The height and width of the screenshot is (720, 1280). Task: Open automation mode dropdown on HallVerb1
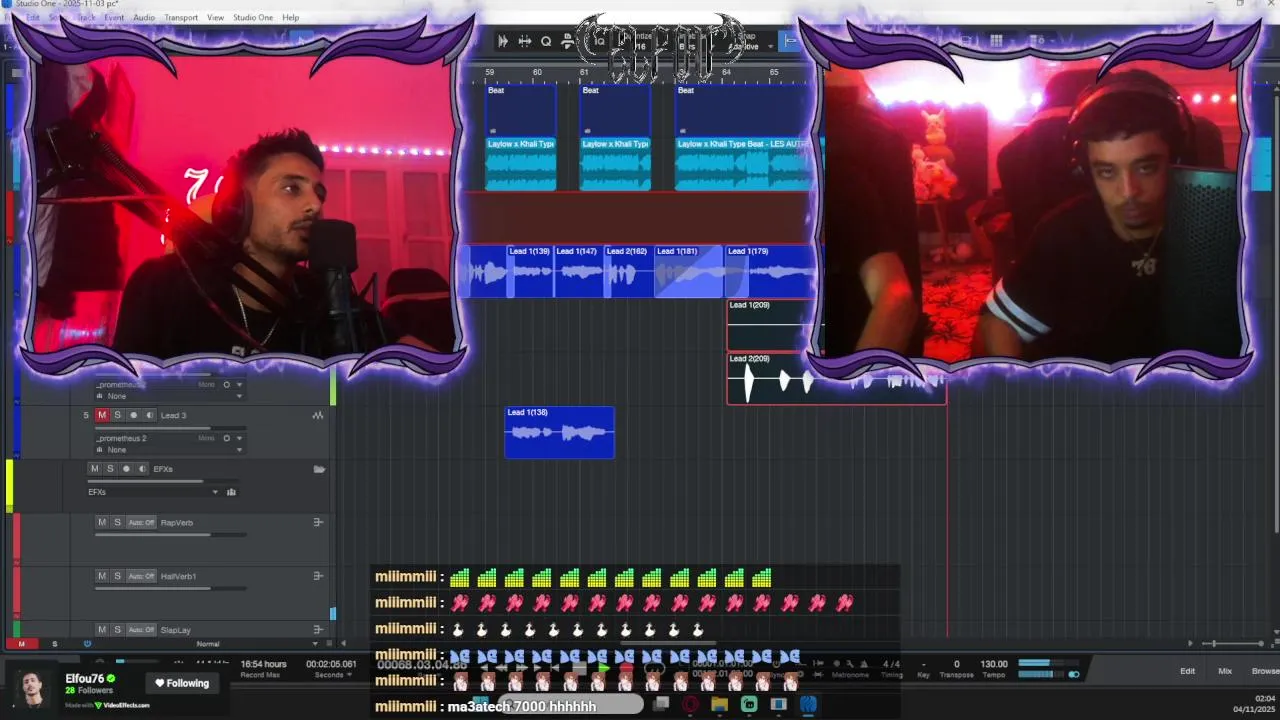142,576
